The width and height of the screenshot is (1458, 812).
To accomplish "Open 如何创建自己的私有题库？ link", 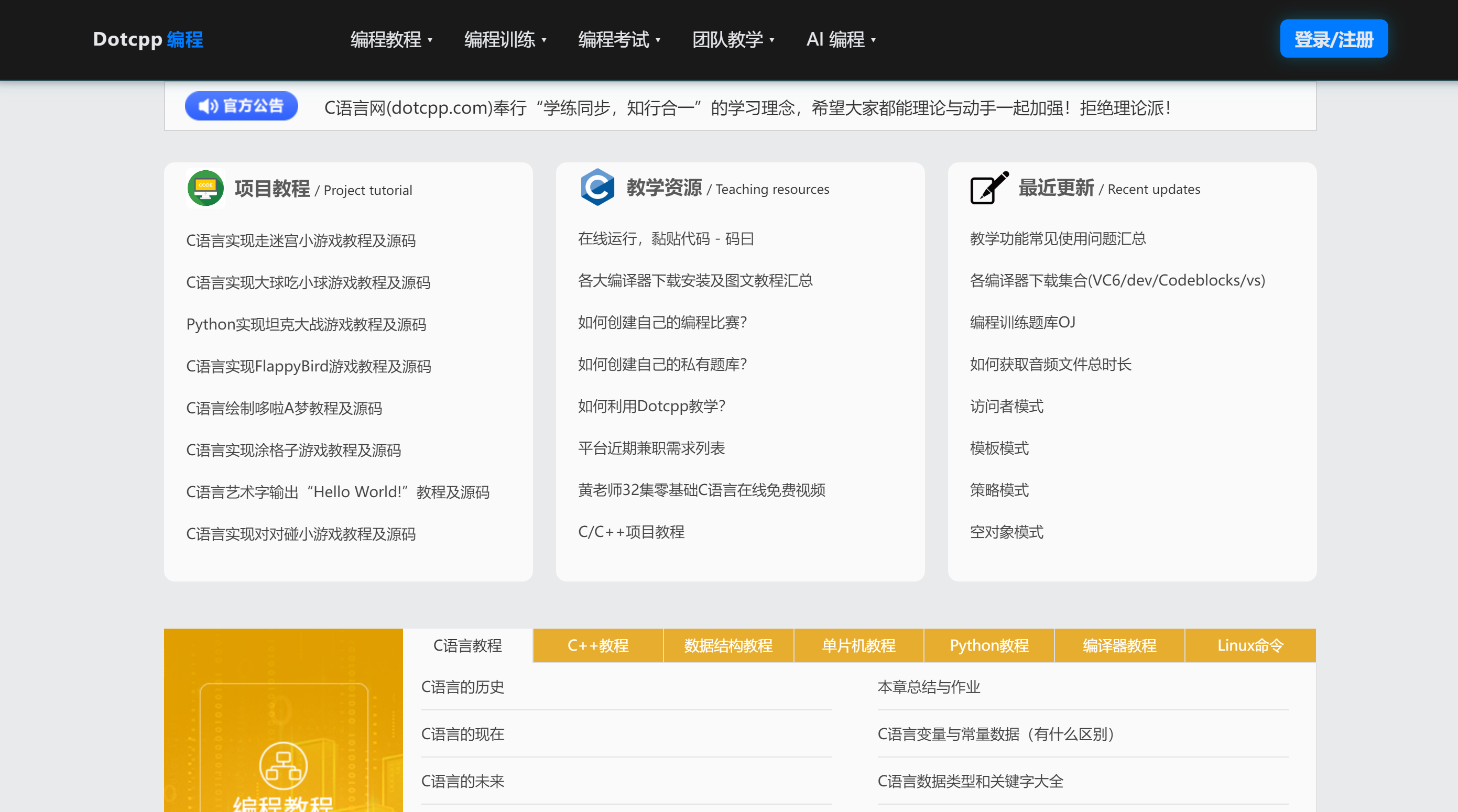I will click(x=662, y=365).
